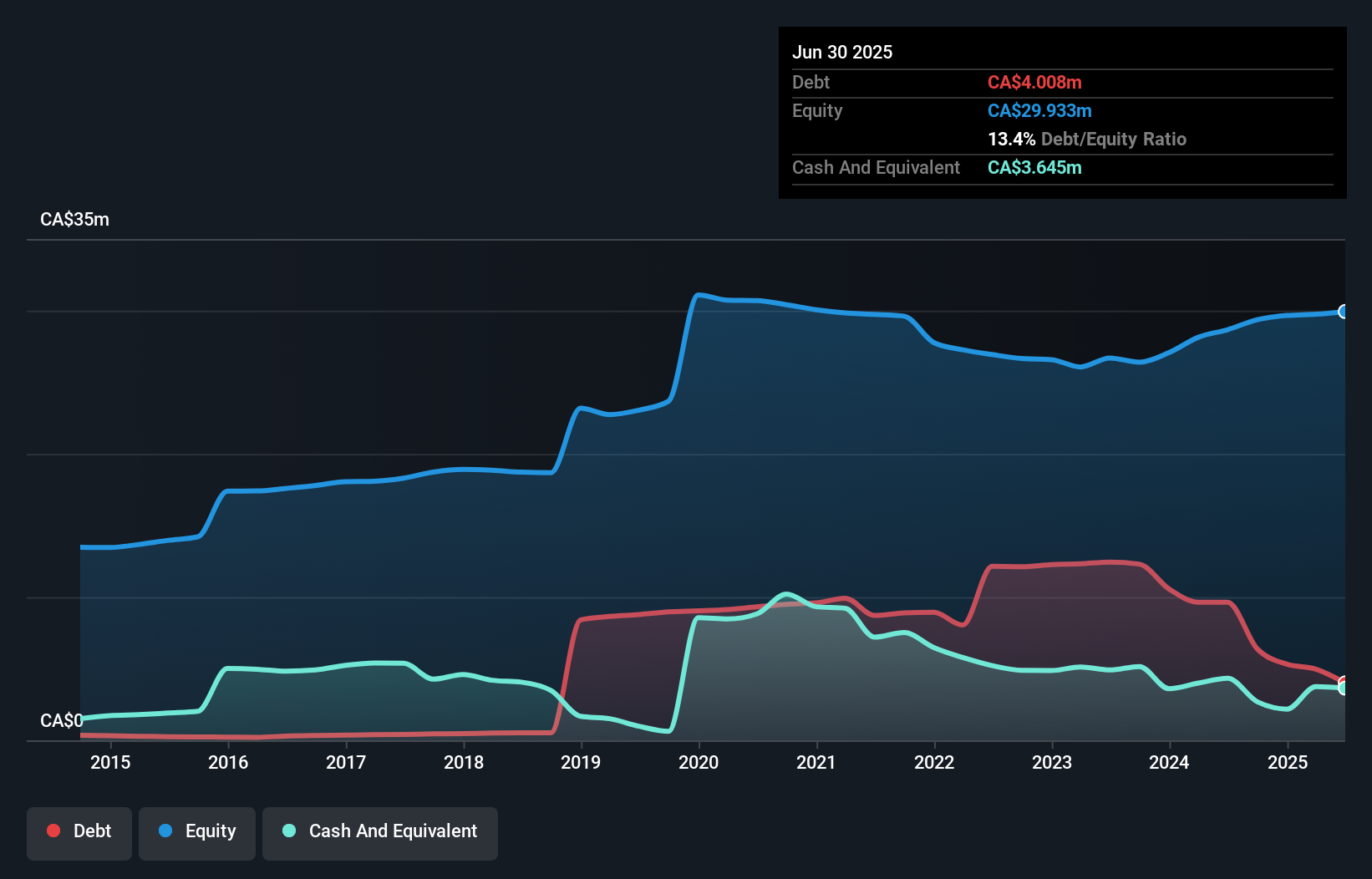Click the 2015 x-axis label
Screen dimensions: 1372x879
(x=110, y=762)
